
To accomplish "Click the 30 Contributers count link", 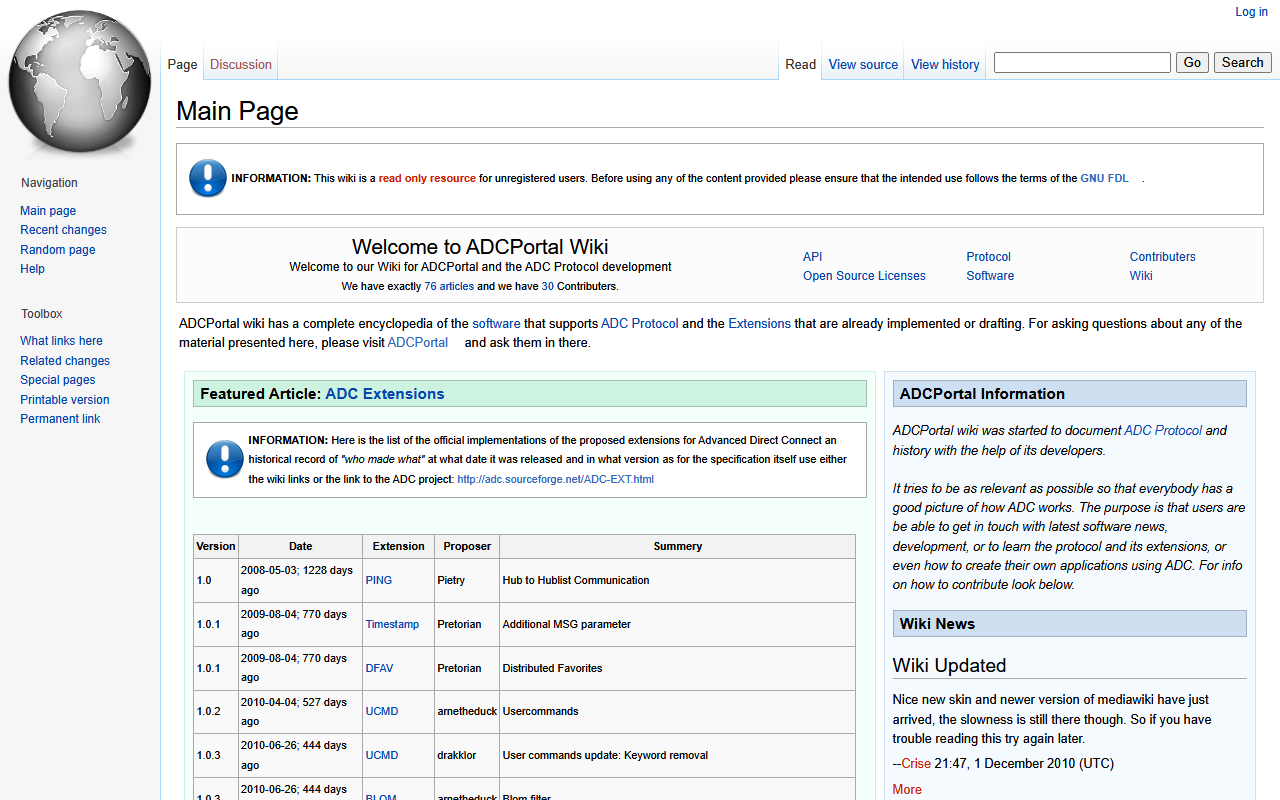I will pos(547,286).
